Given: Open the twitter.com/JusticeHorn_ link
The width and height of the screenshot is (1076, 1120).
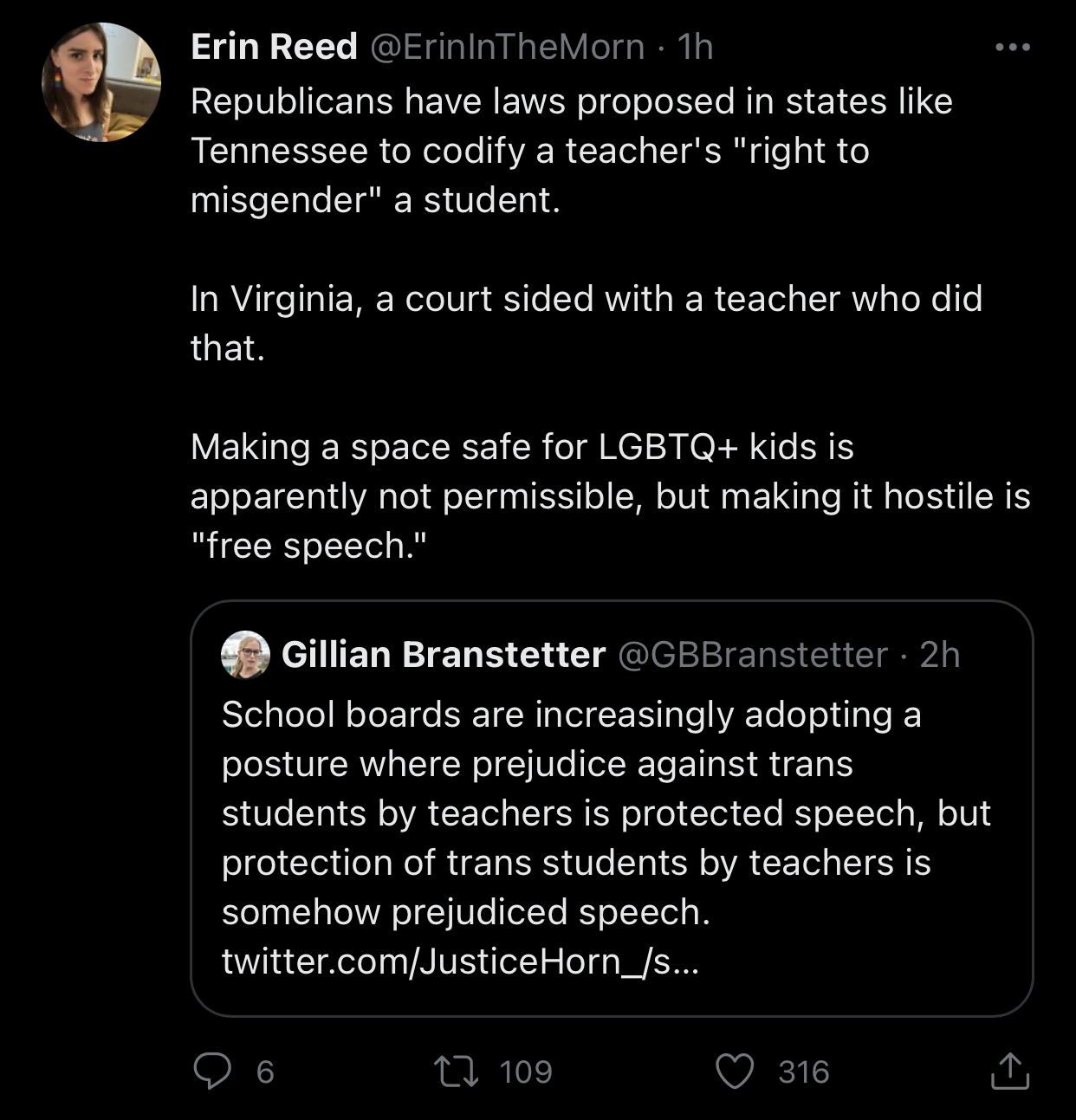Looking at the screenshot, I should coord(459,961).
